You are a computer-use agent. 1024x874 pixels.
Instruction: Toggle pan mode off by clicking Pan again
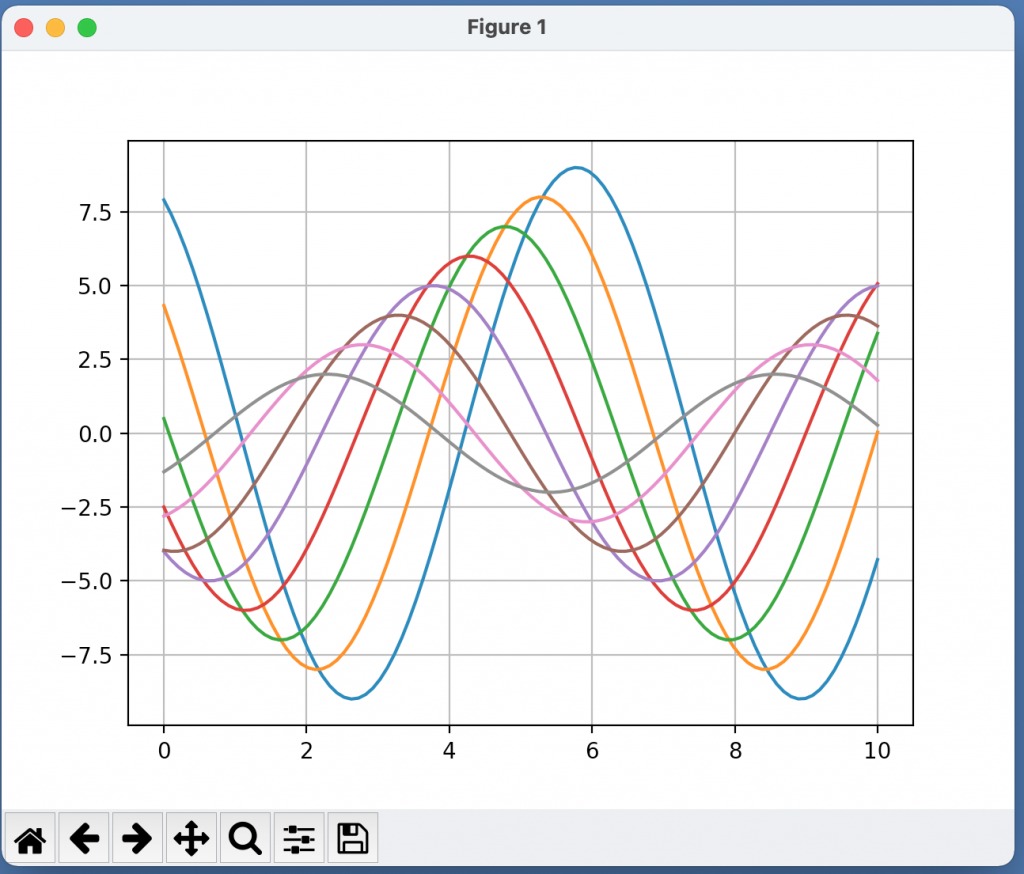(191, 838)
